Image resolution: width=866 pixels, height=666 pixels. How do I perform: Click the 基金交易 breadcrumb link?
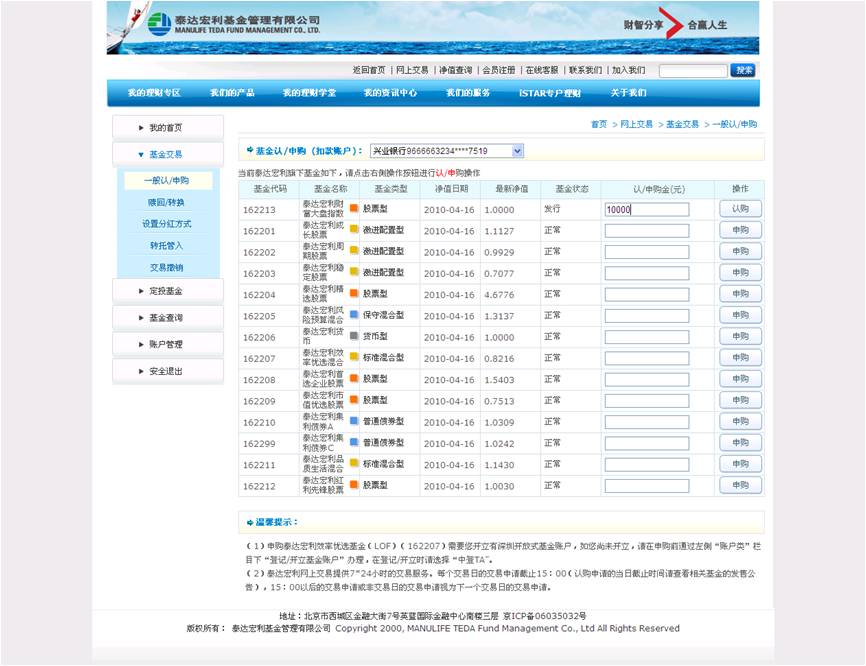point(683,124)
